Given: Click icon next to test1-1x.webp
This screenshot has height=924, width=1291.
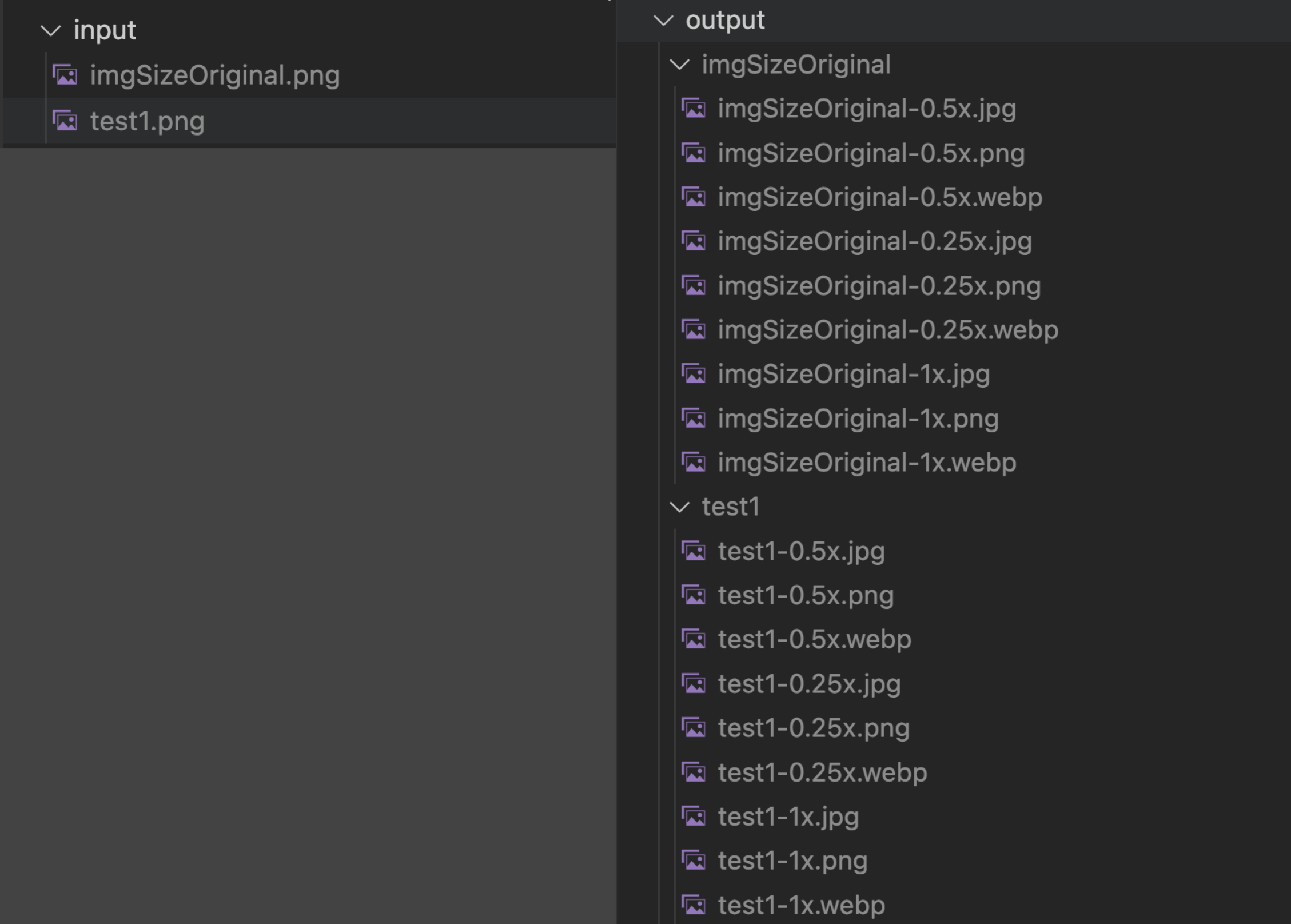Looking at the screenshot, I should (694, 905).
